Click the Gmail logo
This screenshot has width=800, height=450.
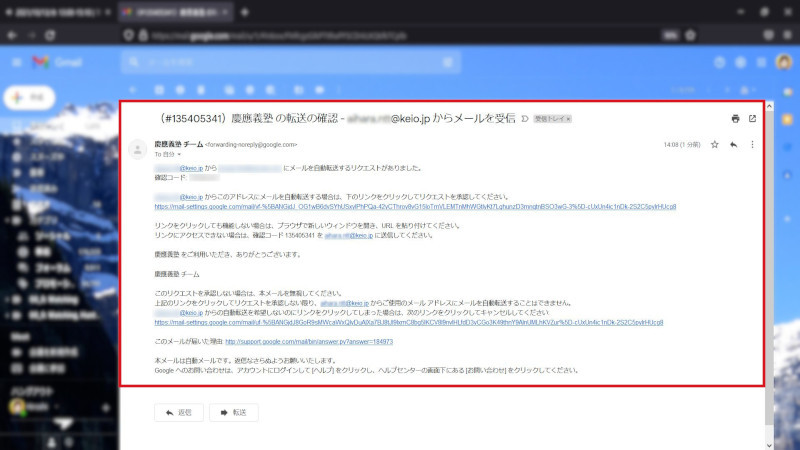pos(58,62)
